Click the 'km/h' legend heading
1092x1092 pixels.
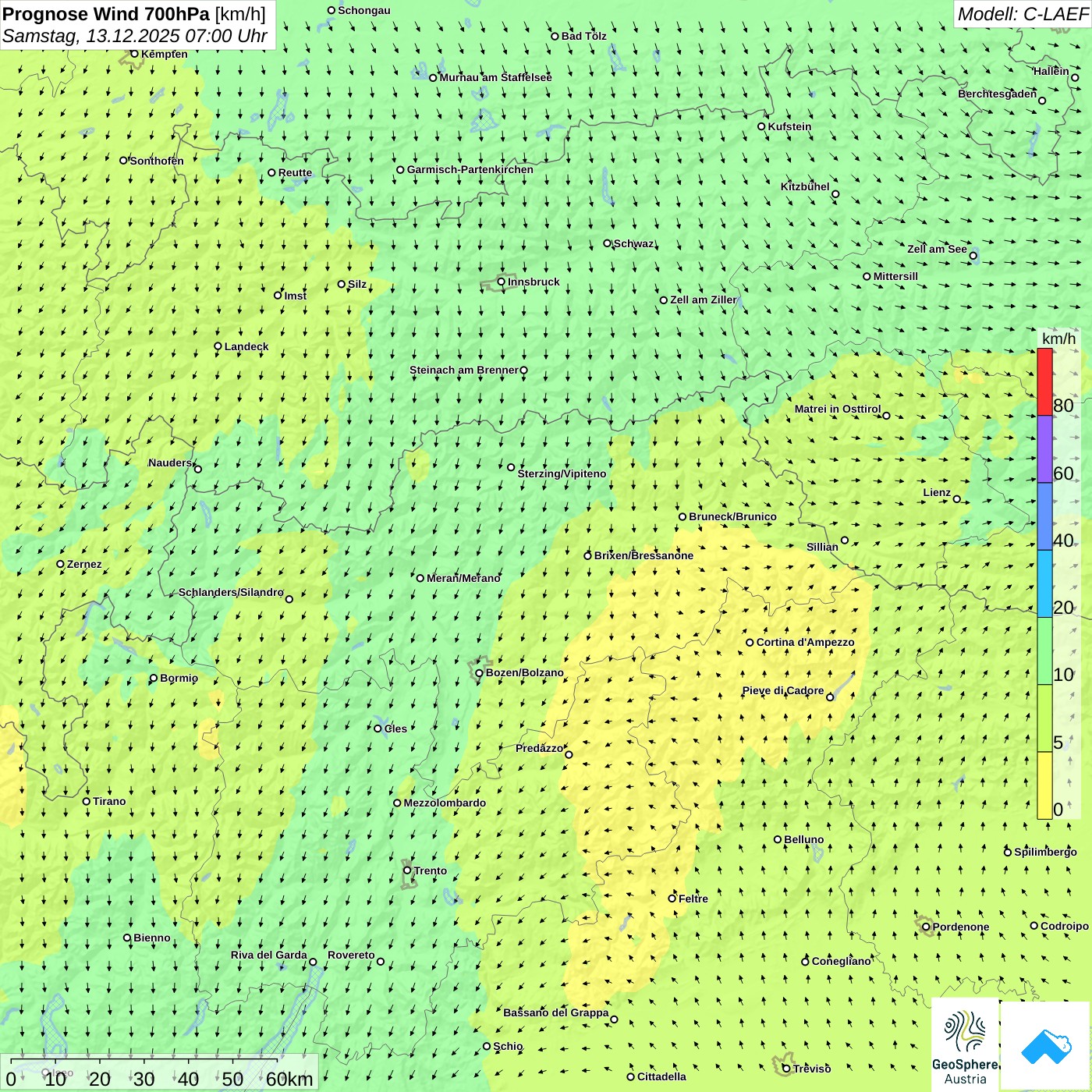pos(1058,339)
